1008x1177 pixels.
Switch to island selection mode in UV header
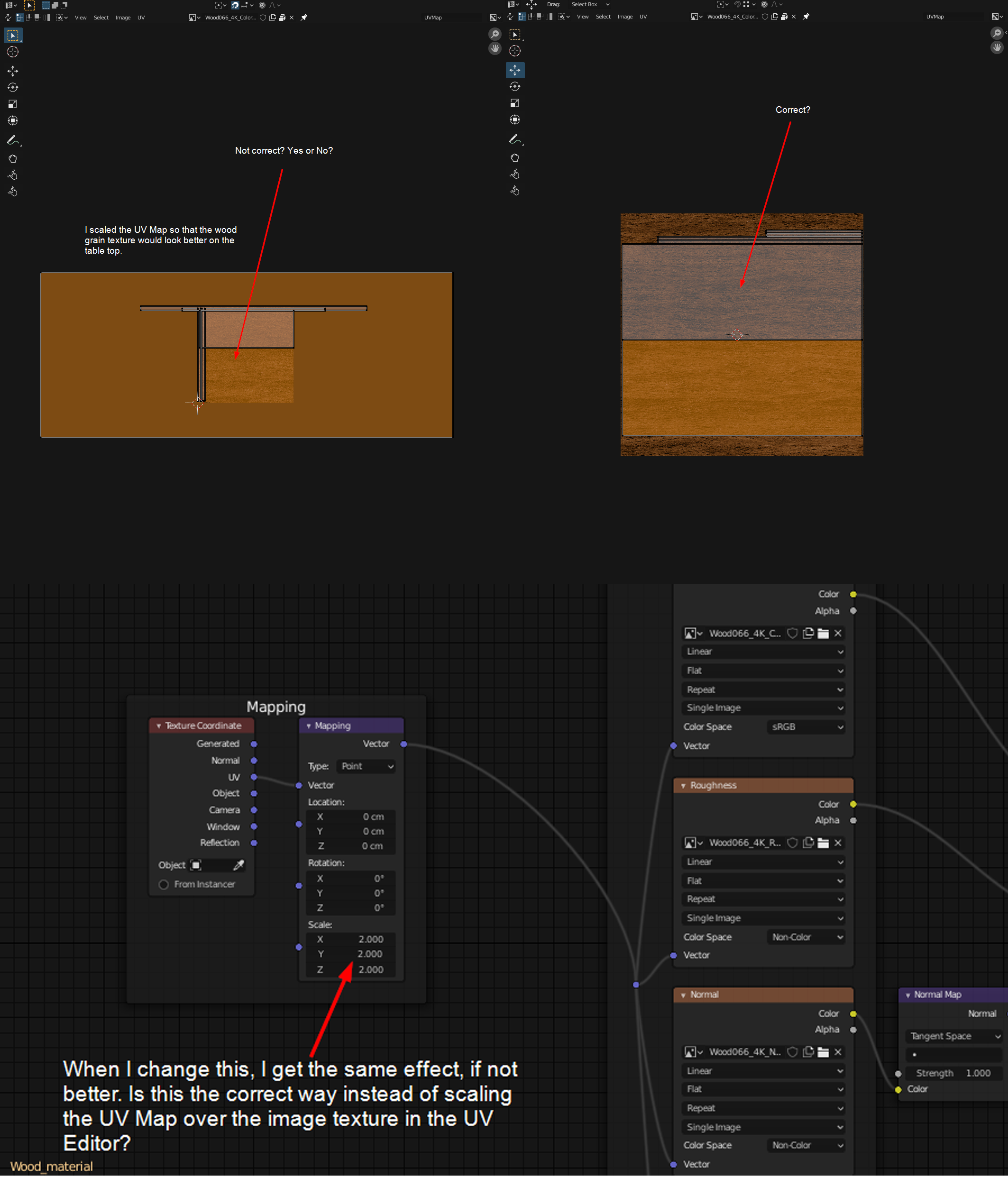pos(46,18)
